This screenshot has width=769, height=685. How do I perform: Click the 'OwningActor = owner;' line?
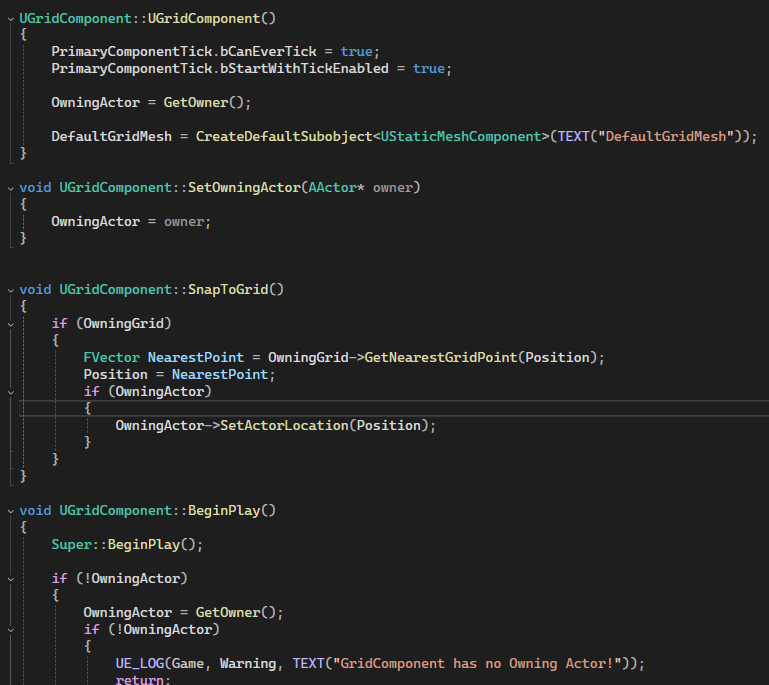[131, 222]
